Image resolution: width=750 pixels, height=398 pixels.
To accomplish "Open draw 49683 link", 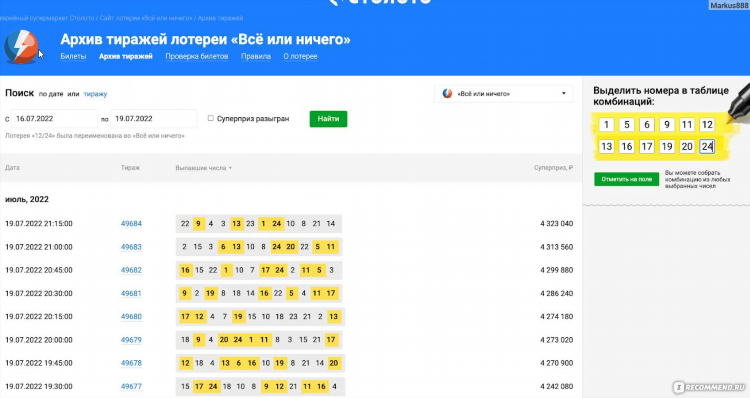I will pyautogui.click(x=131, y=247).
